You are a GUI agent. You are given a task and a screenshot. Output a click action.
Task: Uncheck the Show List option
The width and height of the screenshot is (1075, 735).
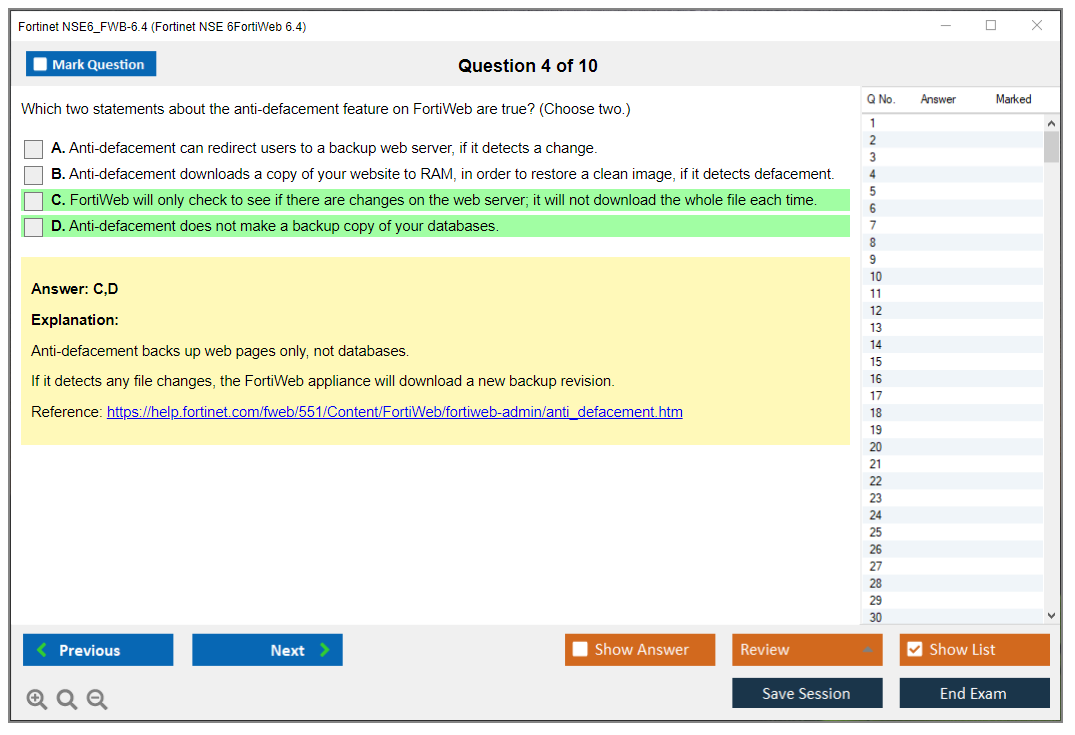[914, 650]
